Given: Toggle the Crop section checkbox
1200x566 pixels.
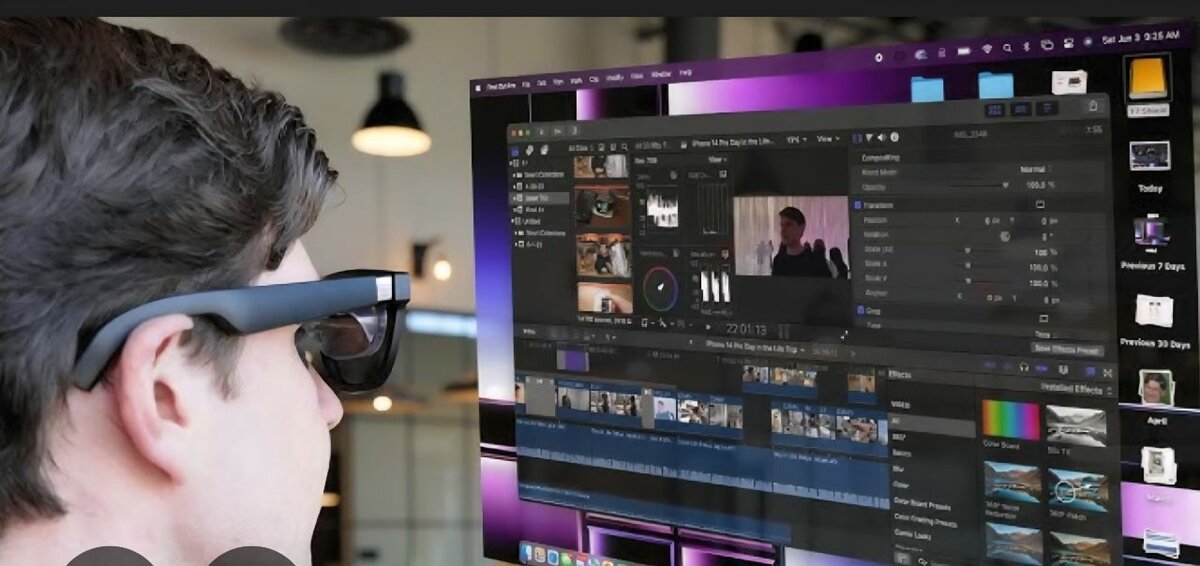Looking at the screenshot, I should coord(859,311).
